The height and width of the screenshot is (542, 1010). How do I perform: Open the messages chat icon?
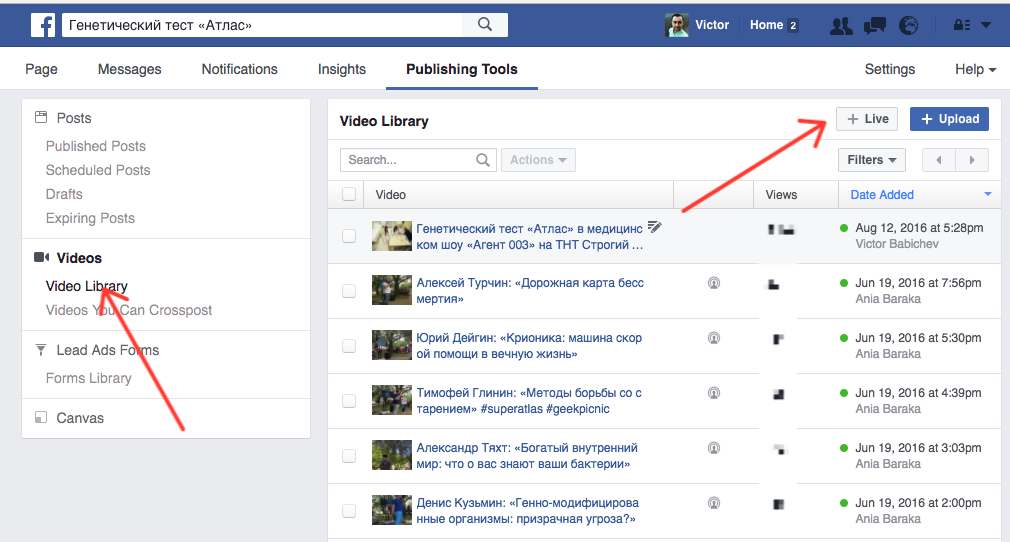point(875,25)
